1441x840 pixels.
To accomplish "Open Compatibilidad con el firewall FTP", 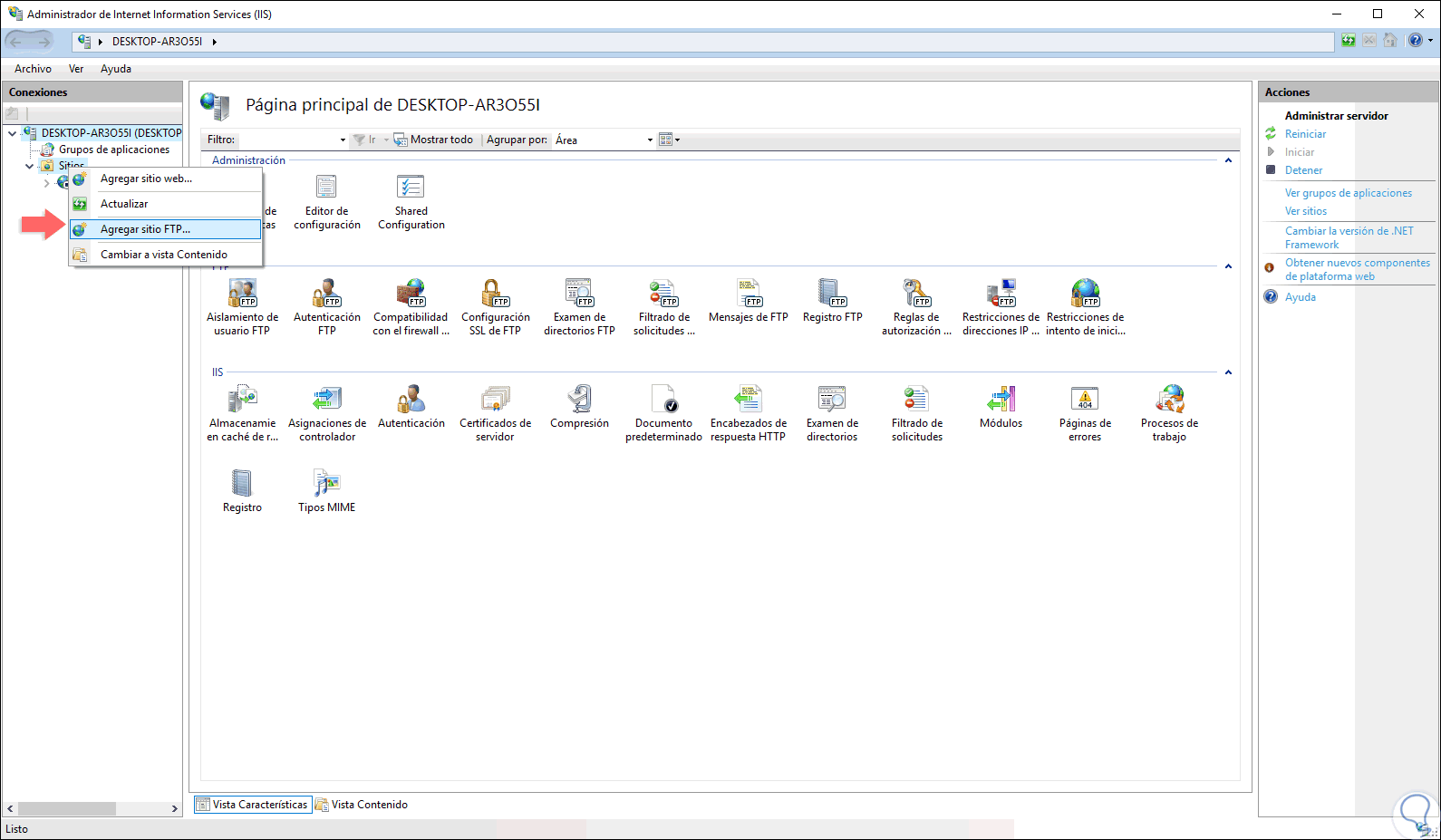I will click(x=411, y=308).
